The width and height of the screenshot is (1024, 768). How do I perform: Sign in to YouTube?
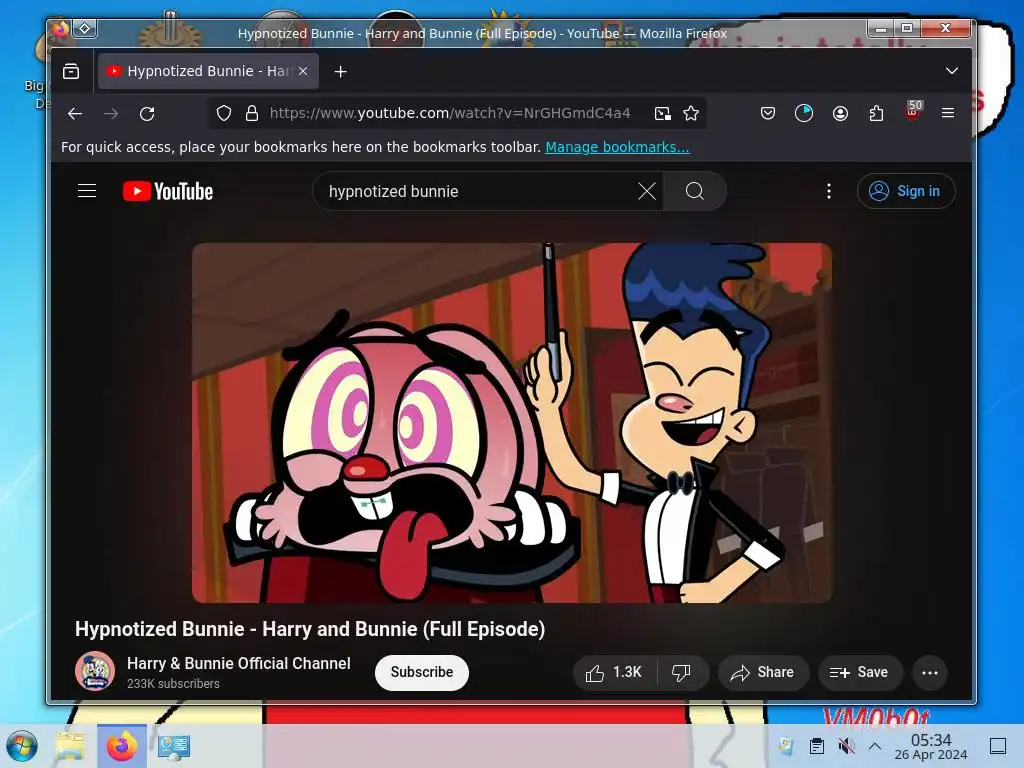pyautogui.click(x=906, y=191)
